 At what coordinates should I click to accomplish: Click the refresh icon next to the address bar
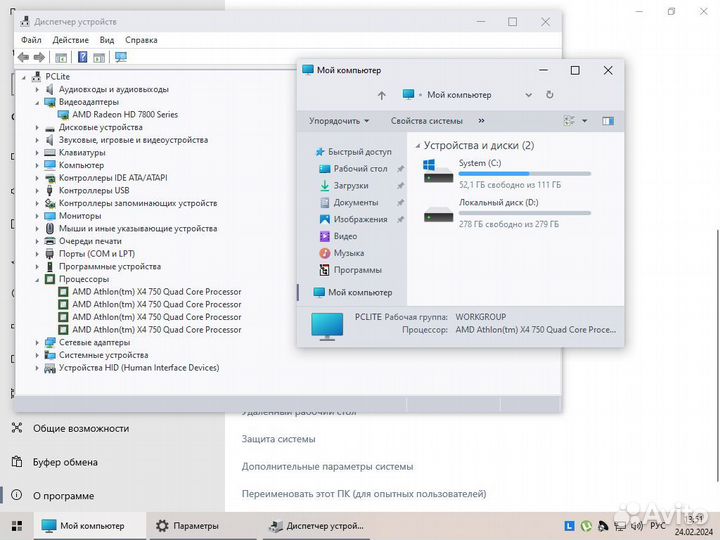[x=549, y=95]
